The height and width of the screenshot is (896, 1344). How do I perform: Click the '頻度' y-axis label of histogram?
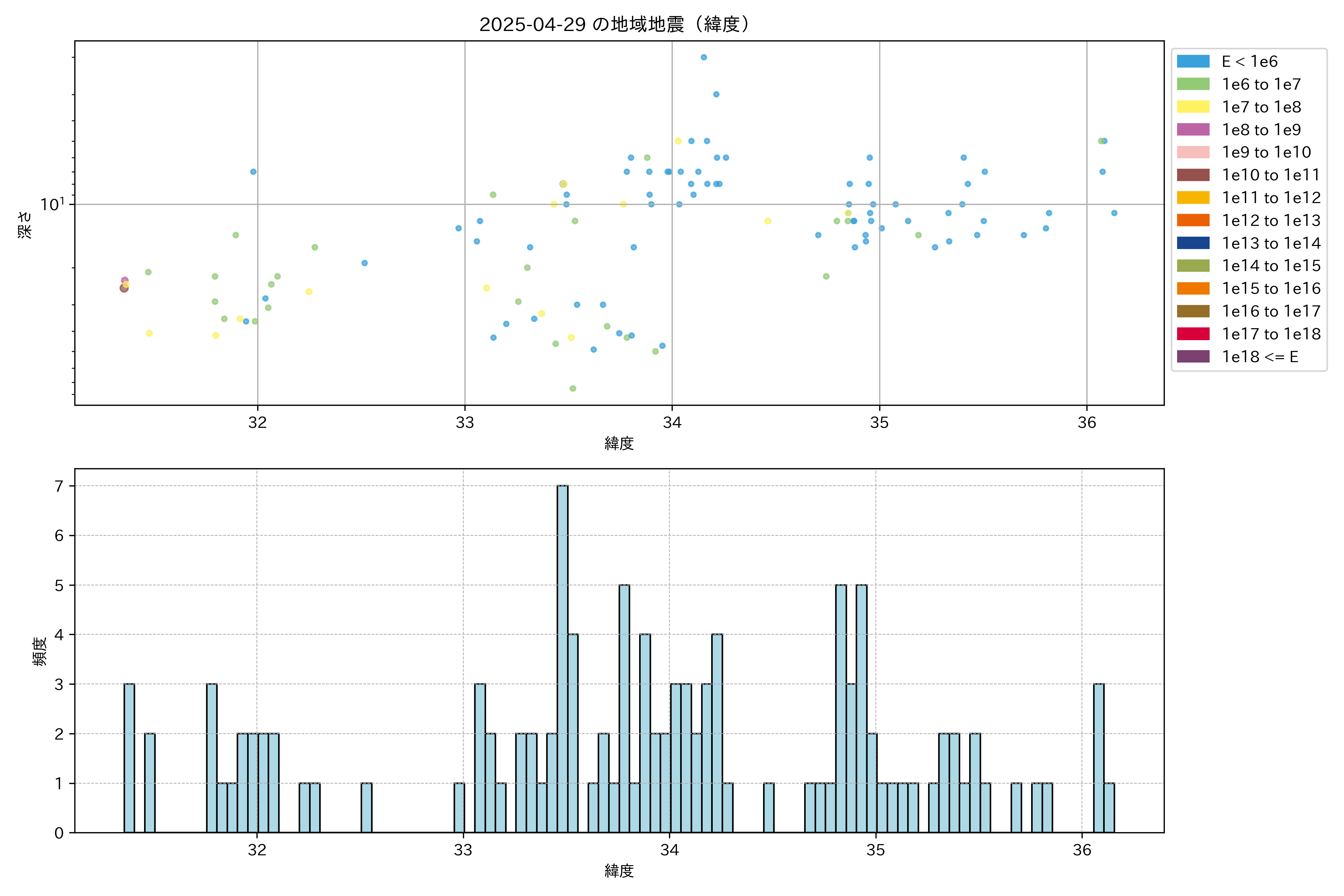coord(39,651)
